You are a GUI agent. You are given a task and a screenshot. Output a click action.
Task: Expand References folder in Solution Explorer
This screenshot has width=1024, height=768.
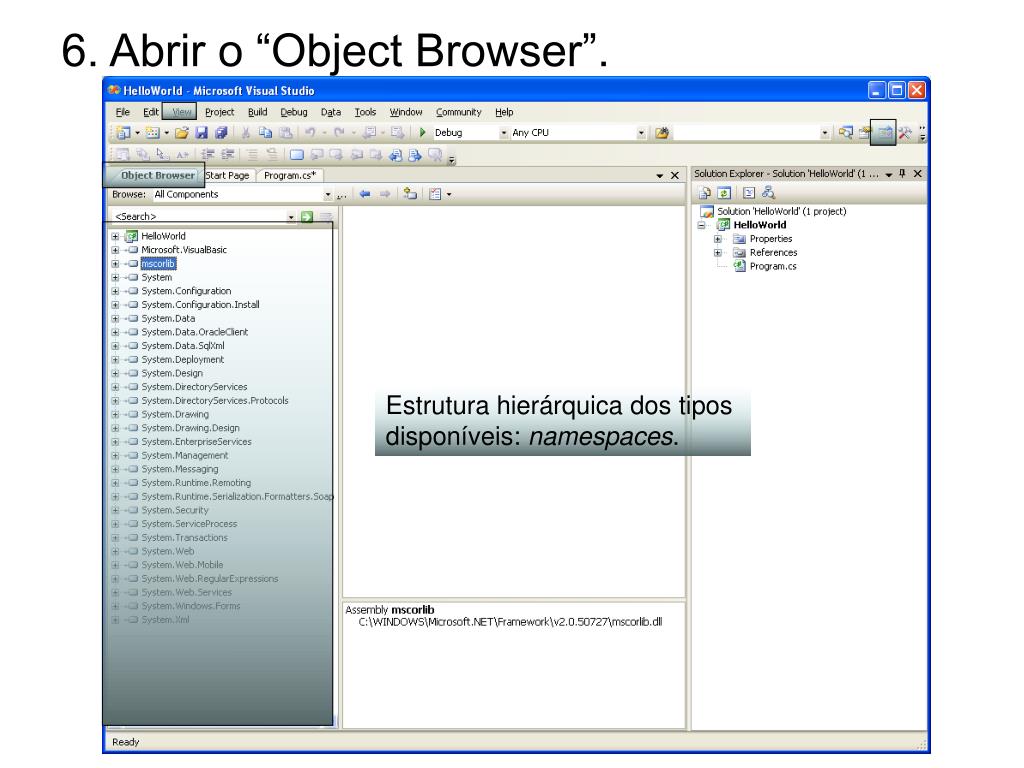click(x=717, y=253)
